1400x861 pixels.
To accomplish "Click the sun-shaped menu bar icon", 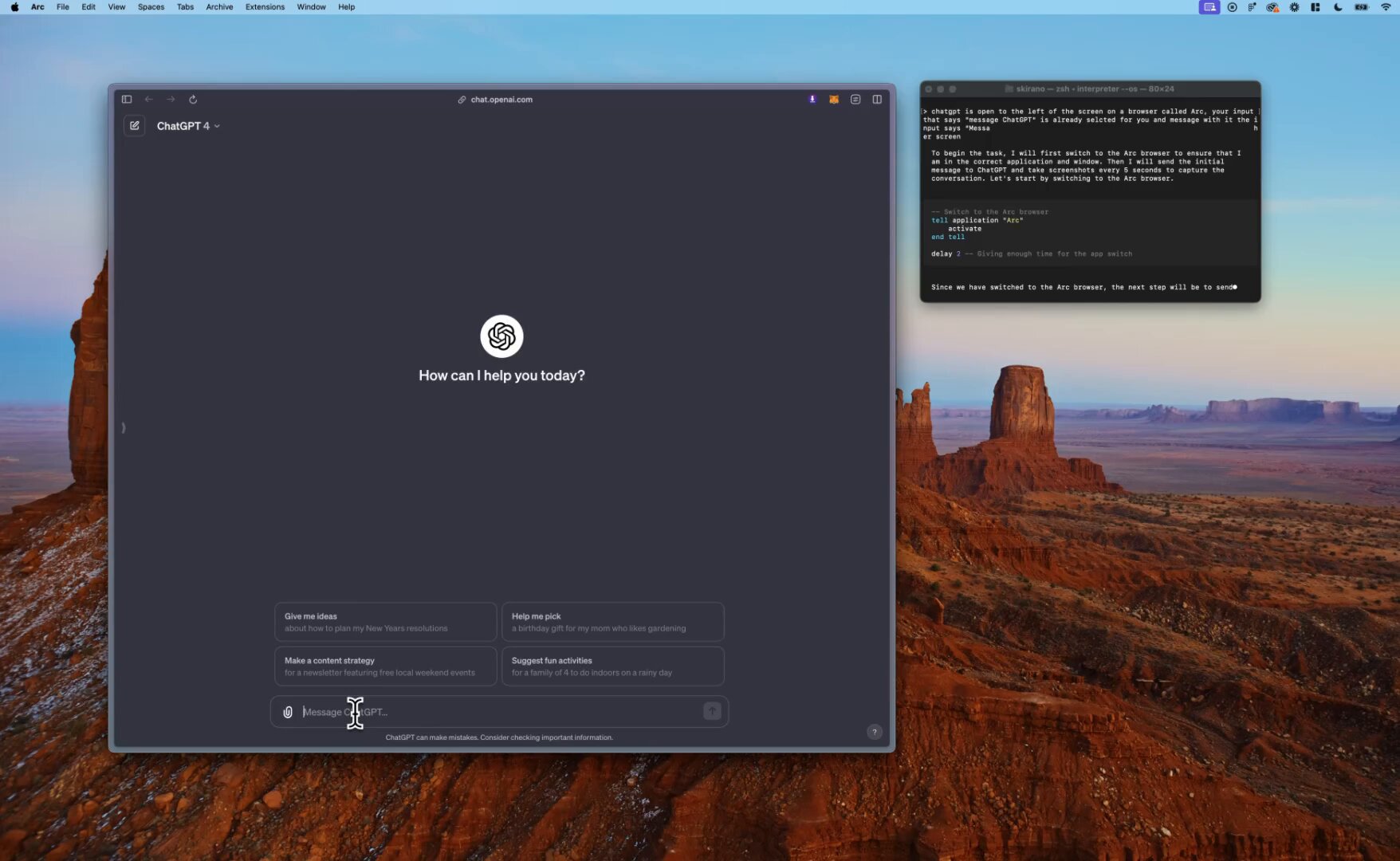I will (x=1294, y=7).
